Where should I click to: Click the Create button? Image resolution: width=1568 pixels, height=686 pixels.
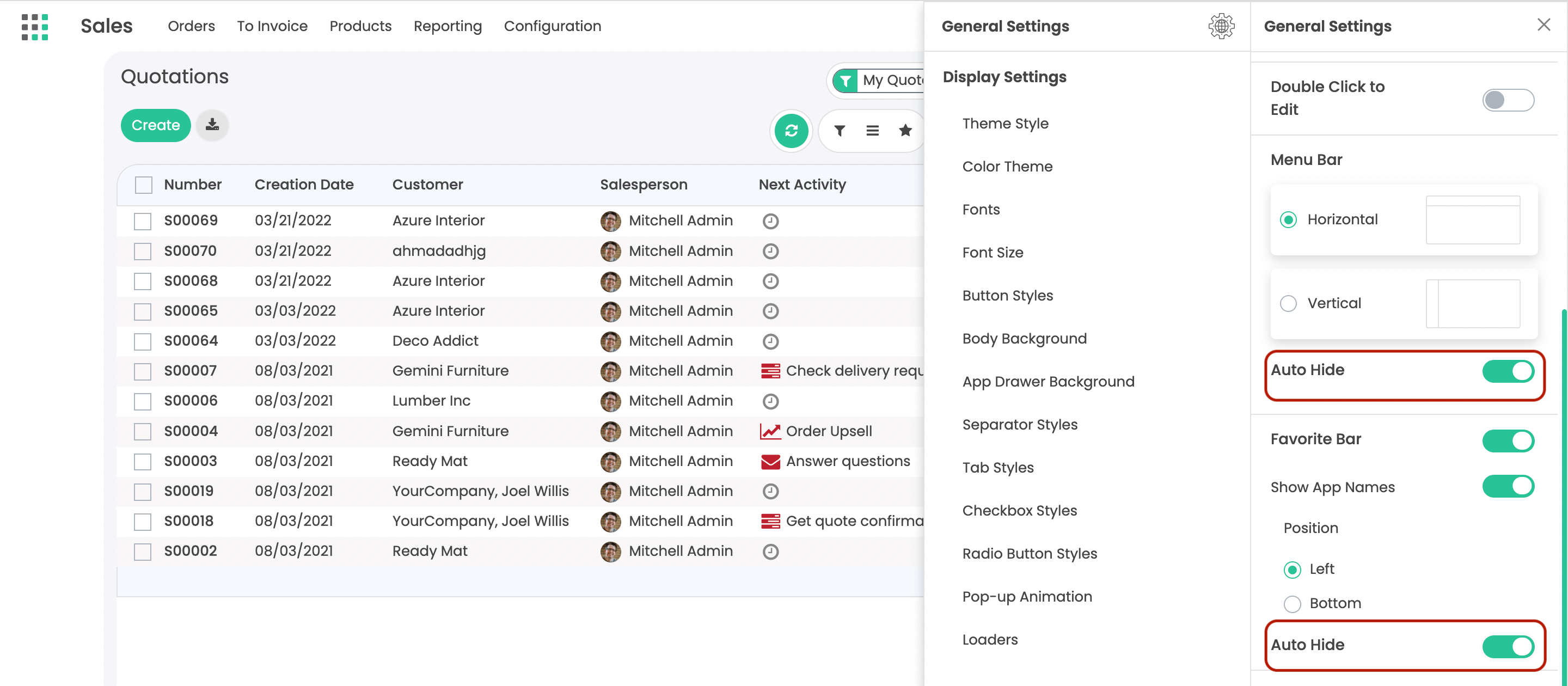click(x=156, y=125)
